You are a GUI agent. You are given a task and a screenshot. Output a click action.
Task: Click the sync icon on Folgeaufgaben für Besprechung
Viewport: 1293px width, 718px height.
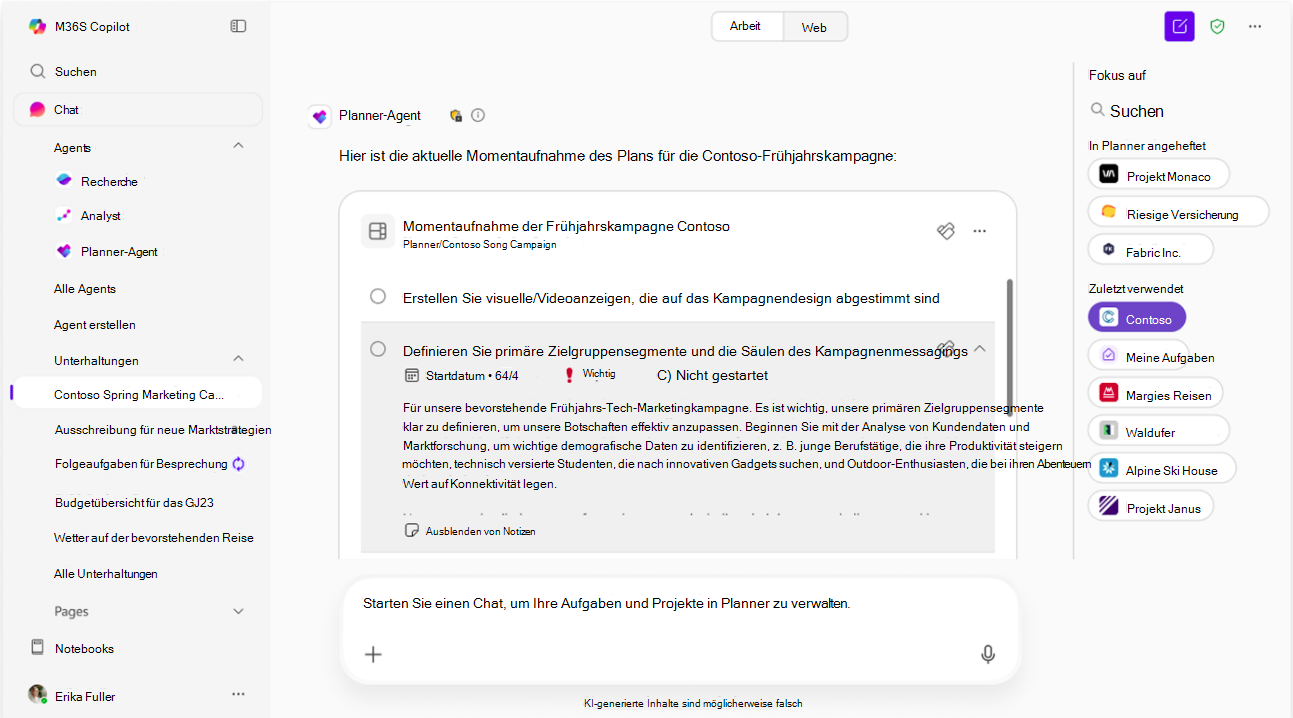pos(239,464)
